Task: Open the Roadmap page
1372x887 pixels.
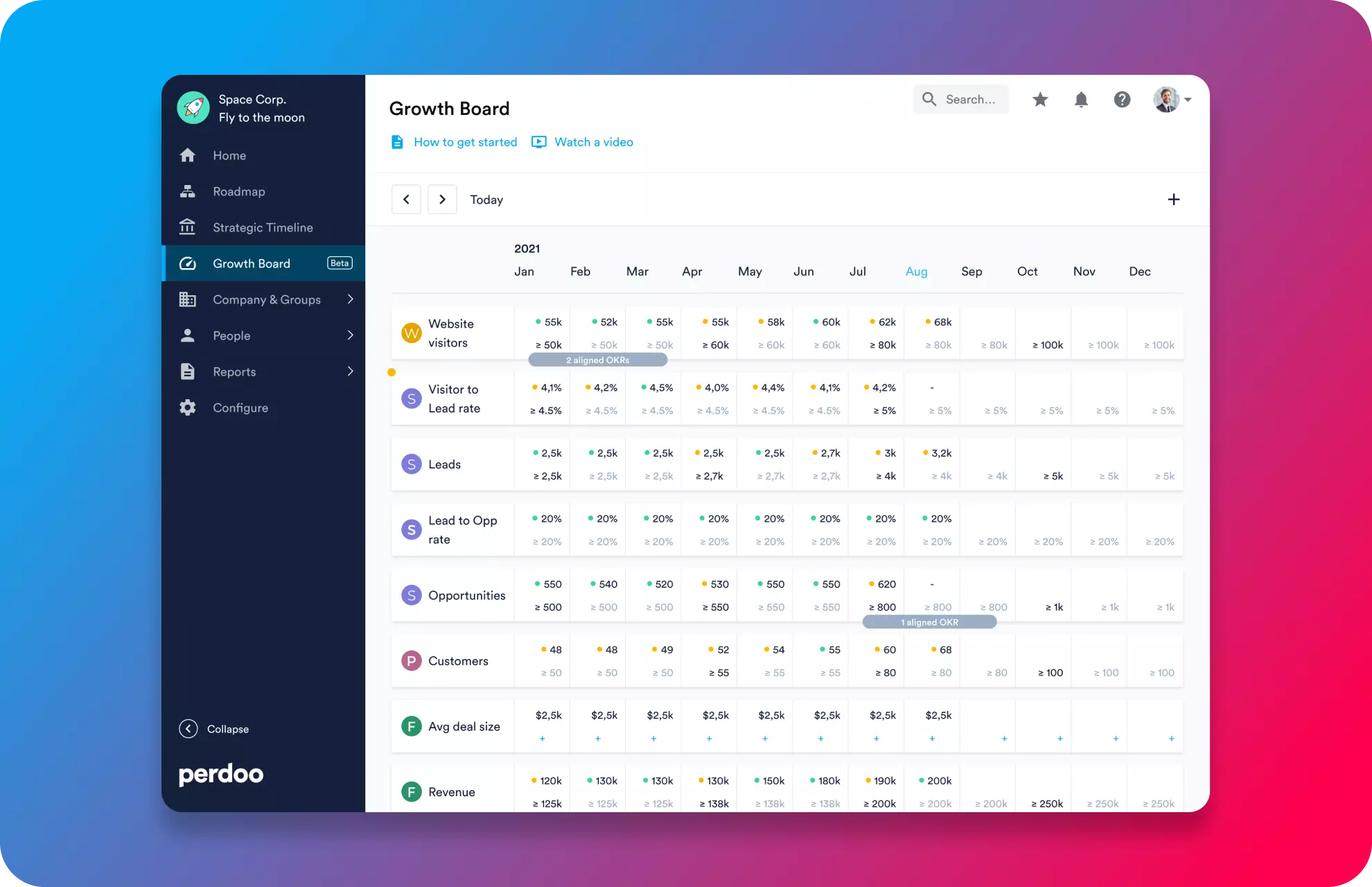Action: [x=238, y=191]
